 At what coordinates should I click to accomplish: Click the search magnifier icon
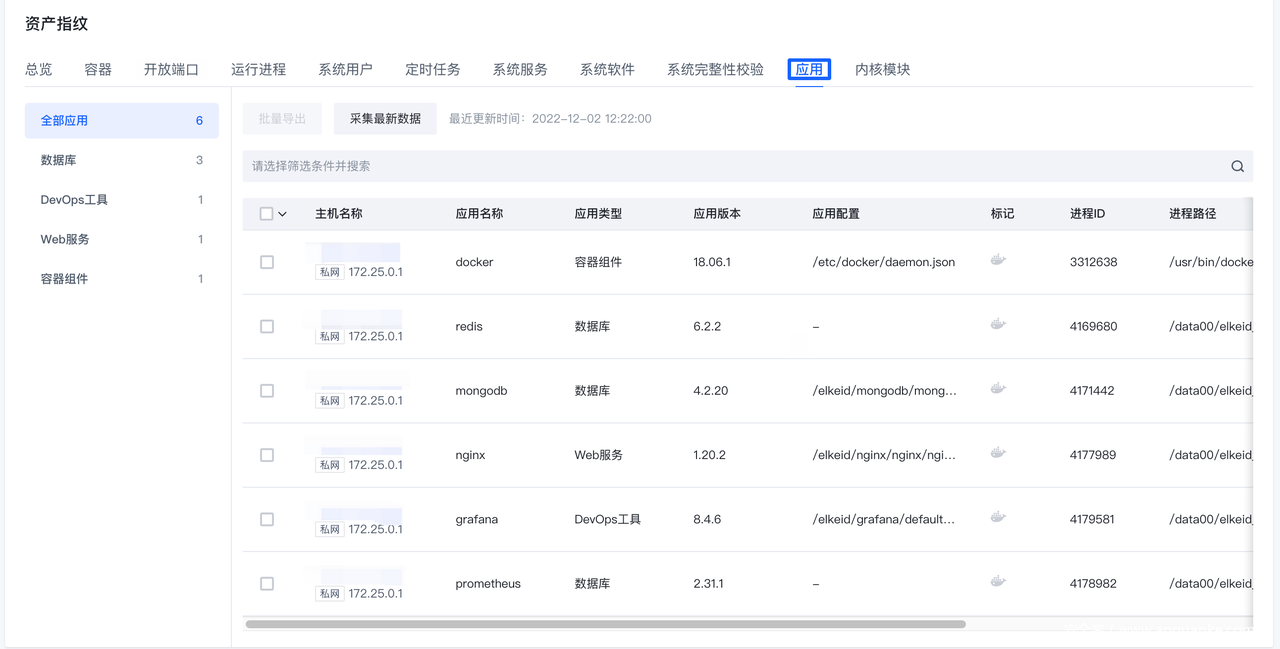[1237, 166]
